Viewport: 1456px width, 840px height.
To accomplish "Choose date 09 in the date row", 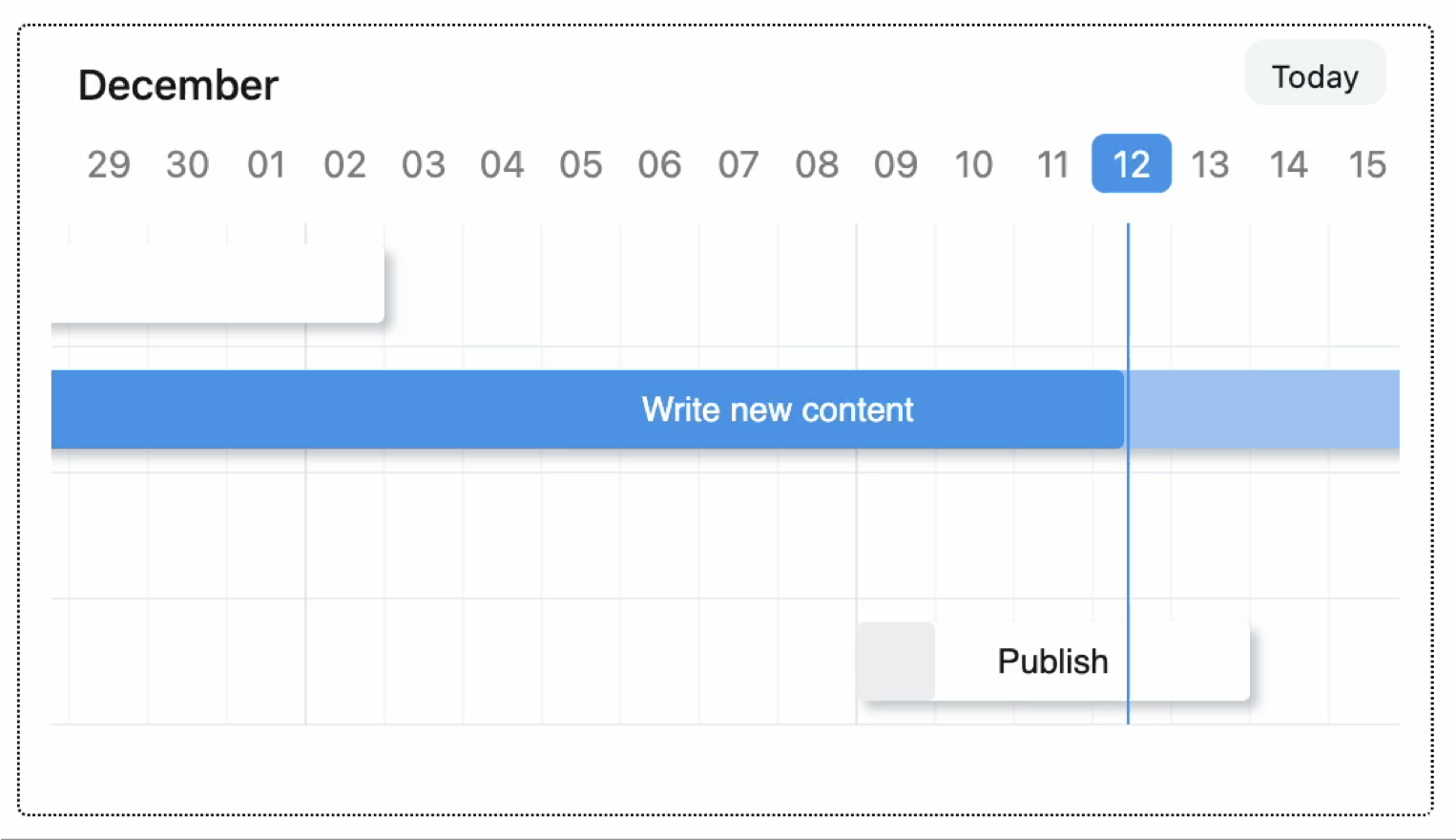I will pyautogui.click(x=895, y=164).
